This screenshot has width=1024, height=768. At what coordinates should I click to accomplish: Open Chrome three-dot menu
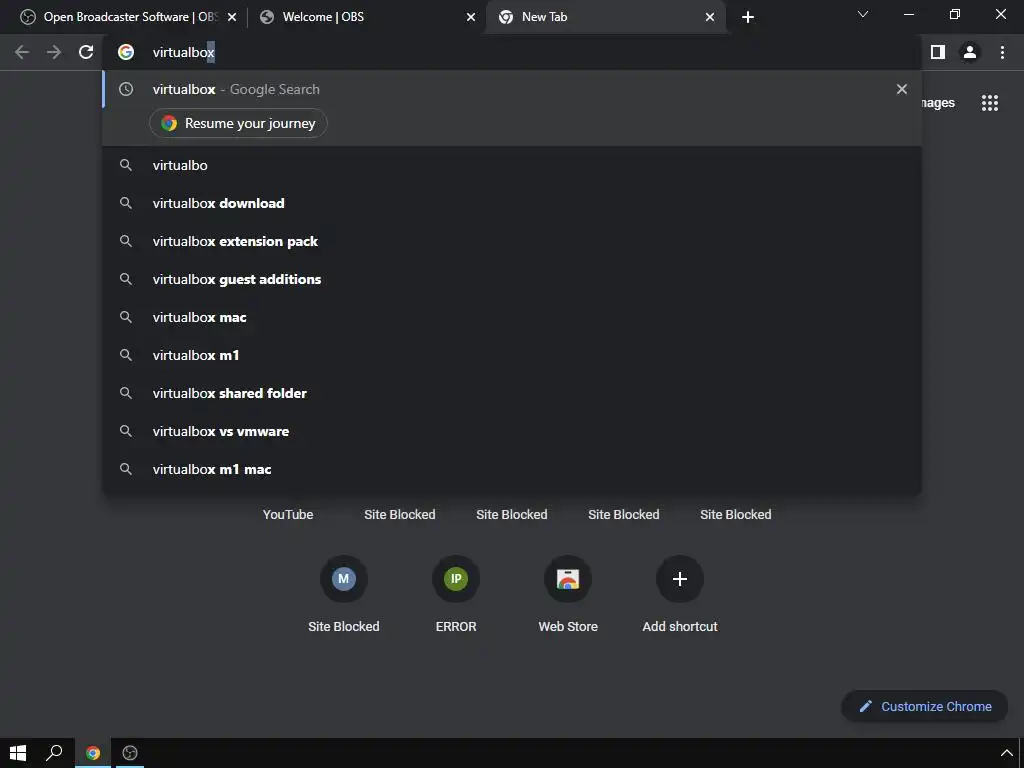click(1002, 52)
